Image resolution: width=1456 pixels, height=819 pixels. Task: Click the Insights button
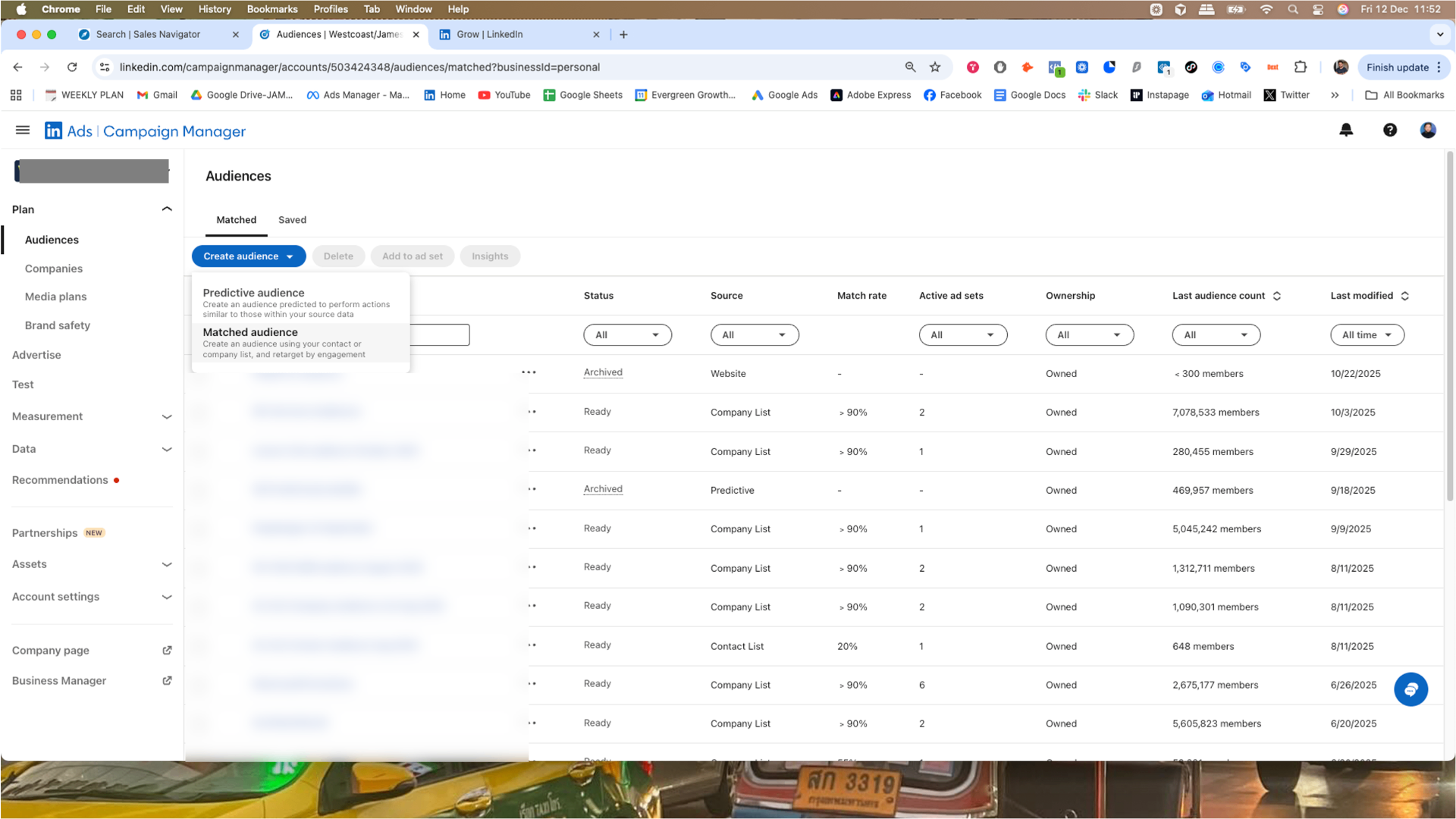tap(490, 256)
